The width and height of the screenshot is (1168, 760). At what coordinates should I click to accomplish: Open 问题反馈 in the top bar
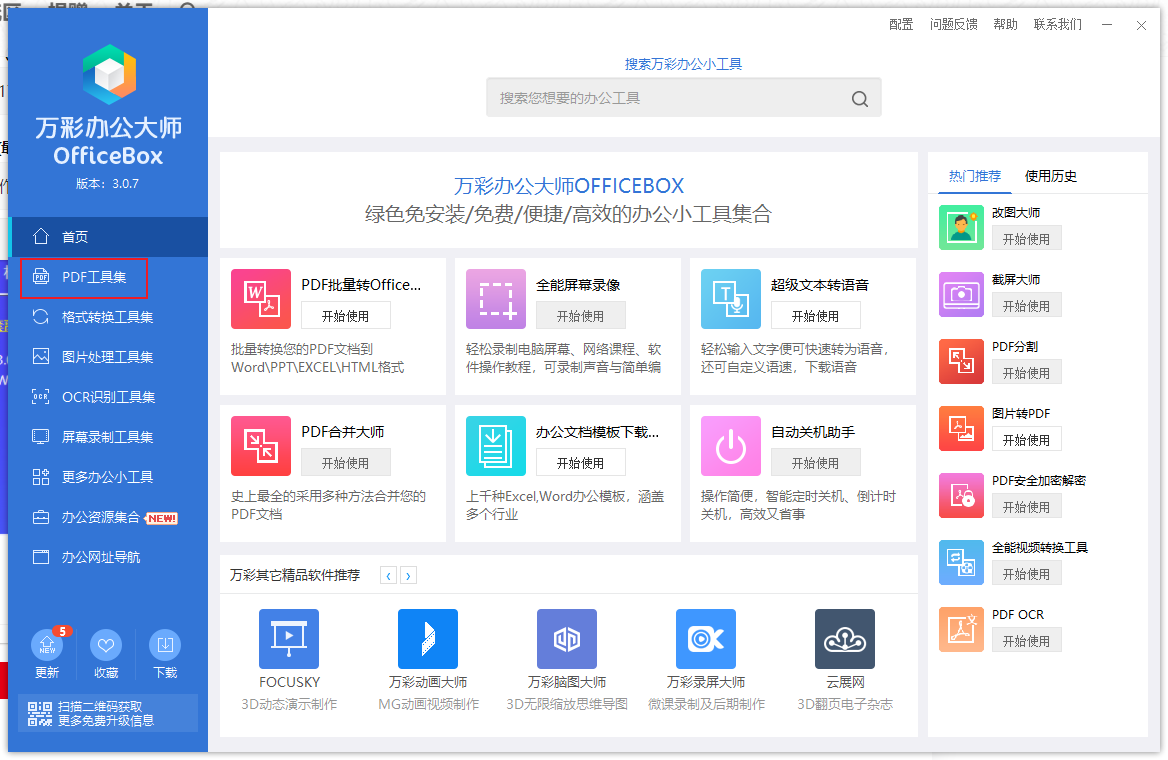[x=953, y=25]
